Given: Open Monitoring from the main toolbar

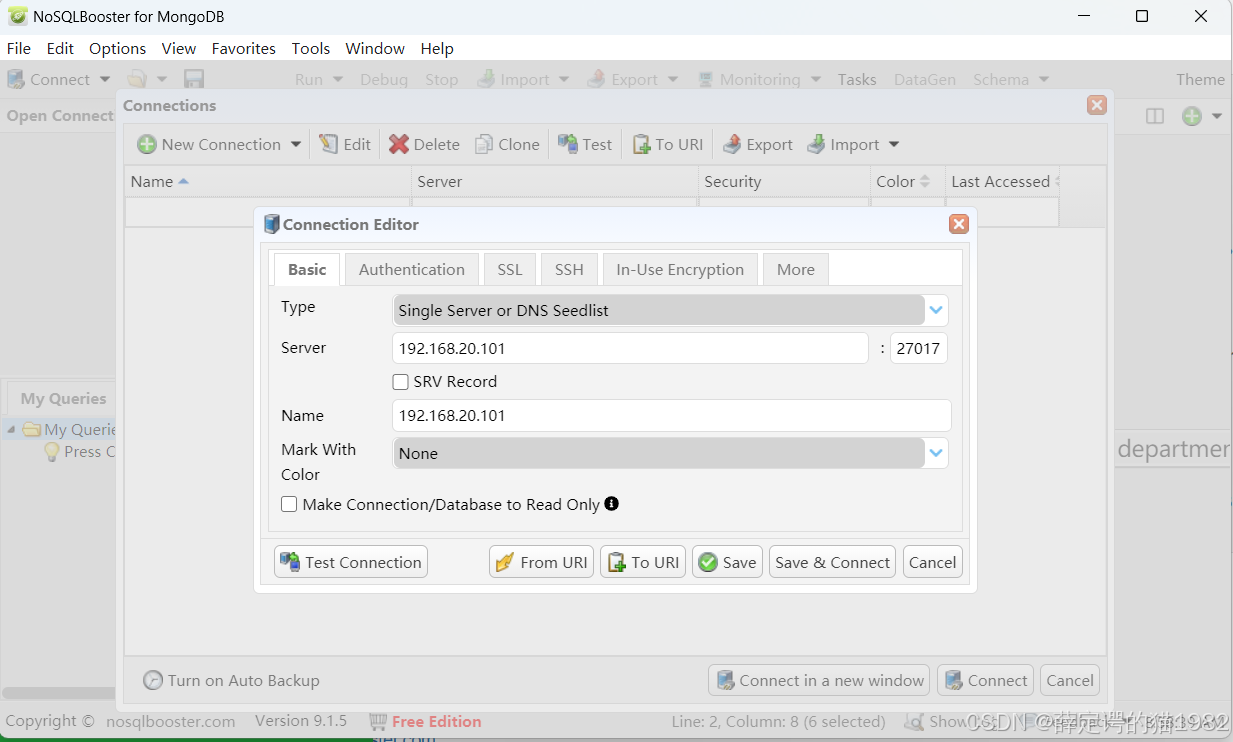Looking at the screenshot, I should 760,79.
